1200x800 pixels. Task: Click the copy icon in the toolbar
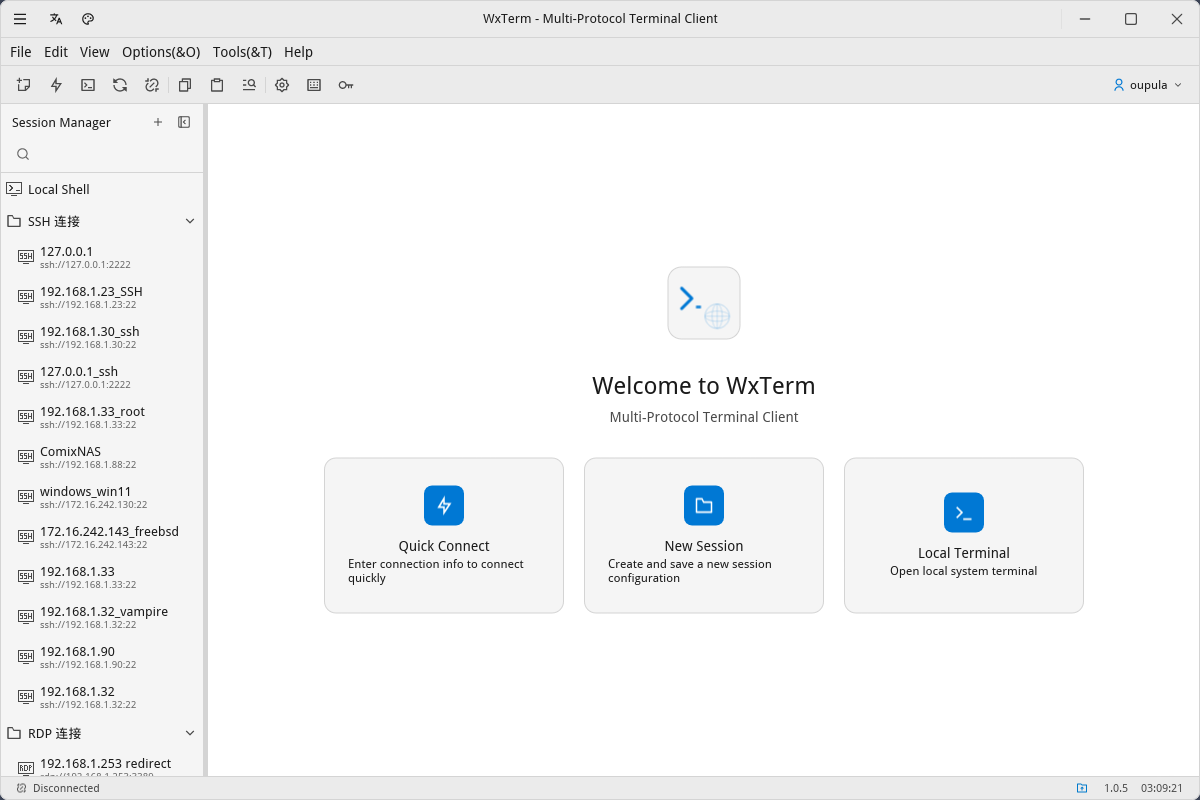[185, 85]
